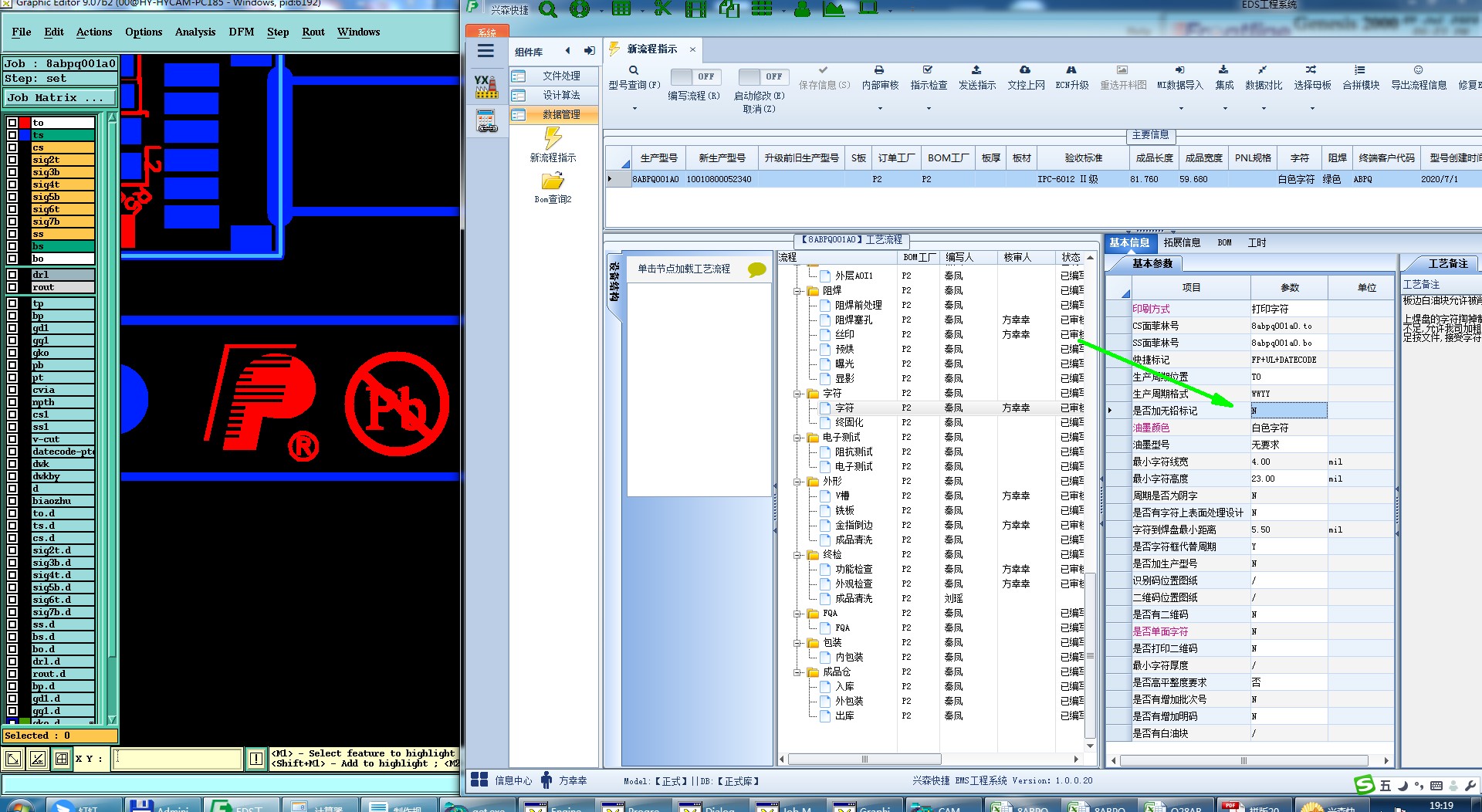Screen dimensions: 1482x812
Task: Collapse the 成品仓 tree folder
Action: click(x=797, y=672)
